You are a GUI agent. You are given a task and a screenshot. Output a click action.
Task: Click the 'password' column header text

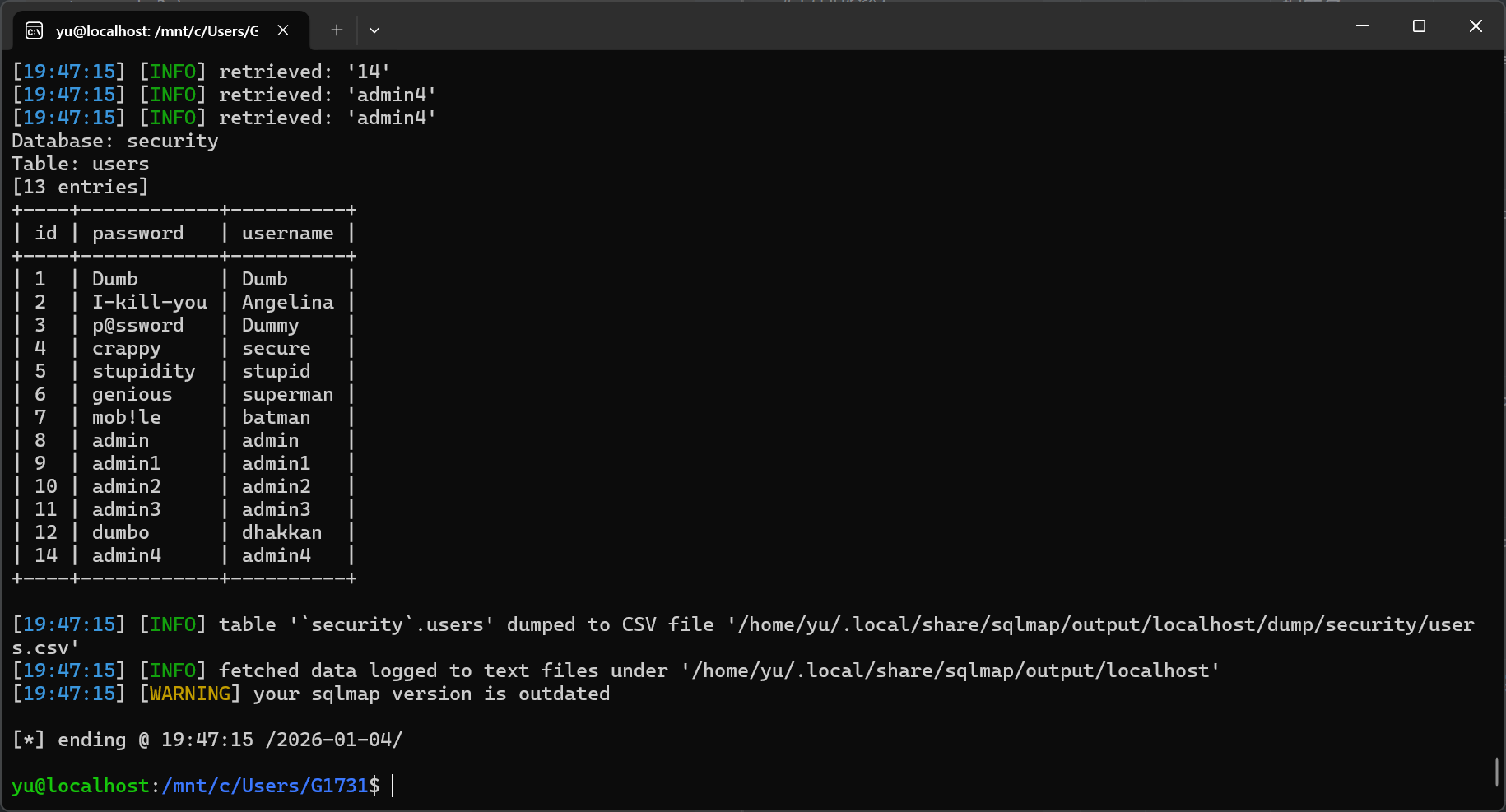click(x=137, y=234)
